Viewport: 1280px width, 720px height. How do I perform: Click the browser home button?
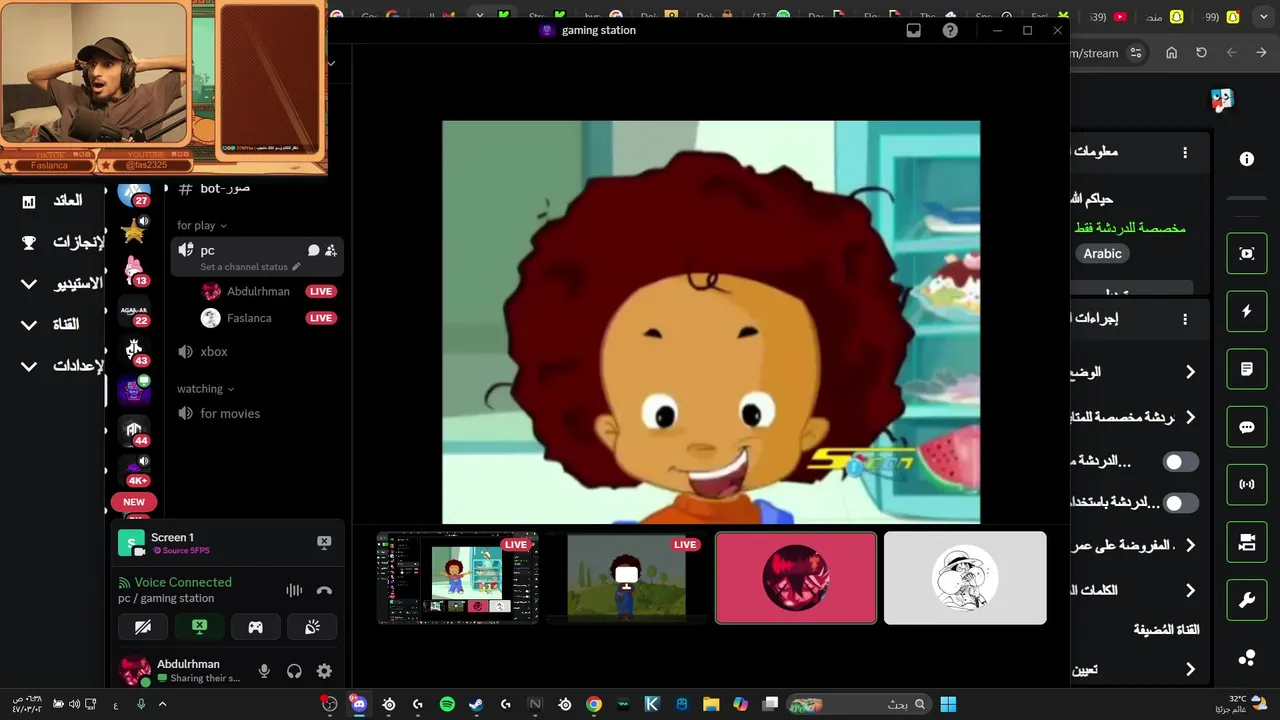pos(1171,53)
